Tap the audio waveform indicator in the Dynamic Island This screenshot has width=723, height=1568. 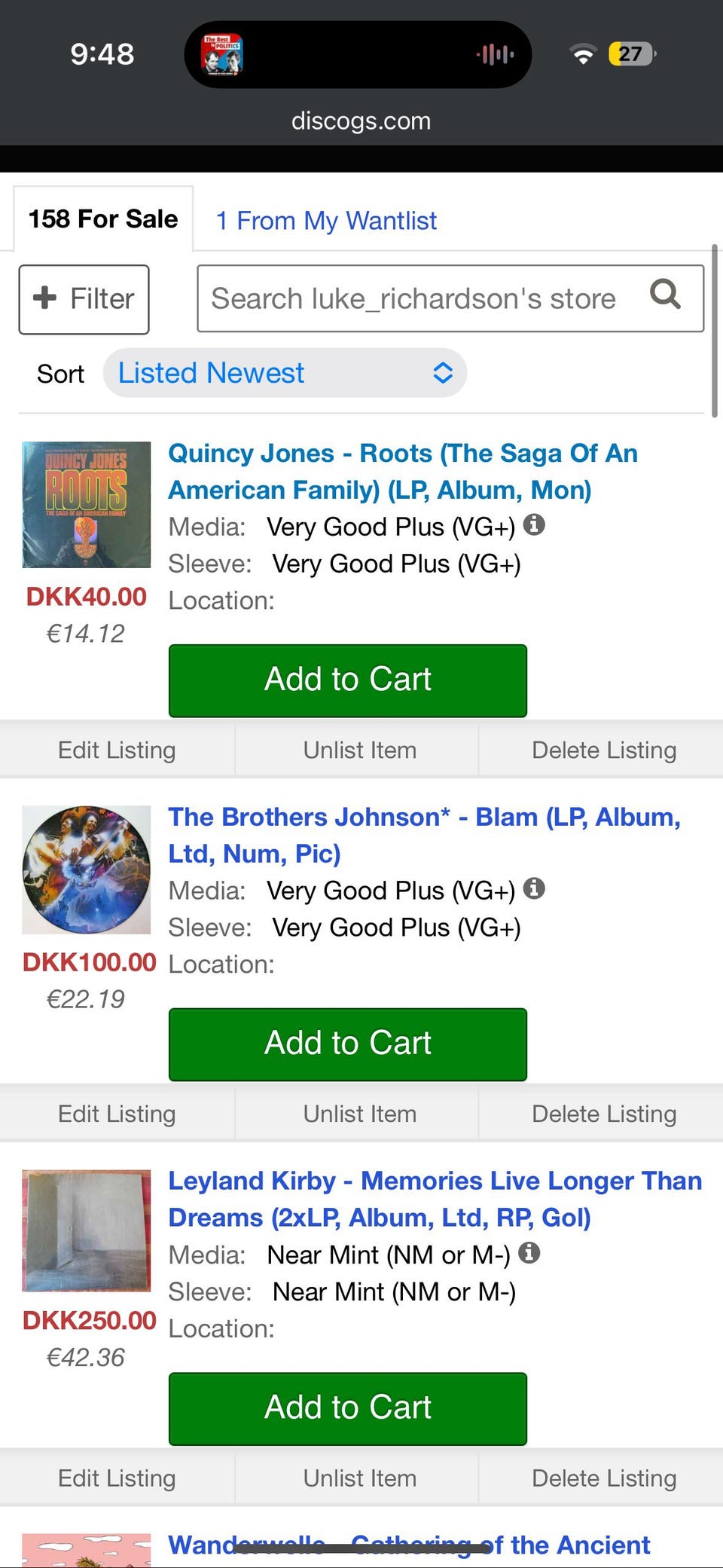click(495, 54)
